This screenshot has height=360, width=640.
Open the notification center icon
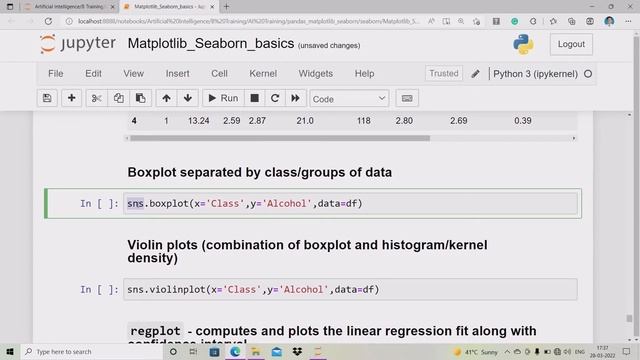pos(627,351)
